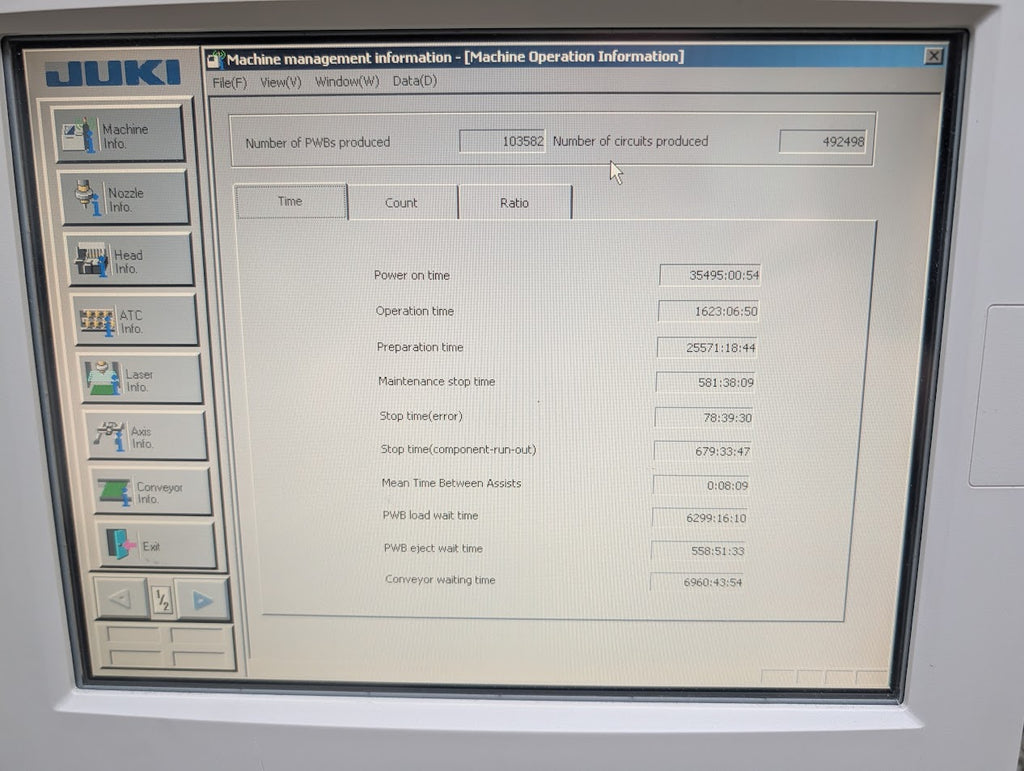This screenshot has width=1024, height=771.
Task: Select the Nozzle Info. button
Action: pos(123,198)
